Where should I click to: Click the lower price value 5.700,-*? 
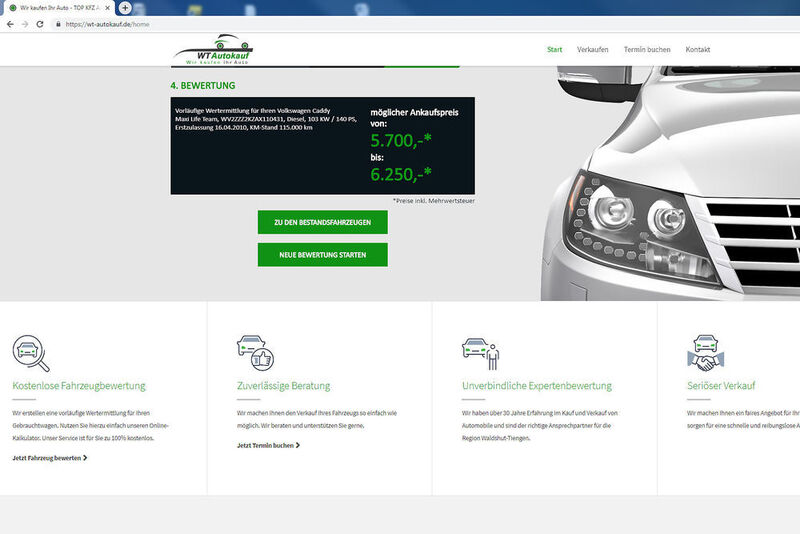tap(401, 140)
